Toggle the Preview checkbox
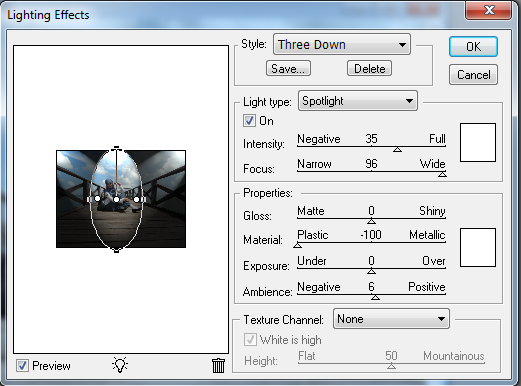 pyautogui.click(x=22, y=366)
